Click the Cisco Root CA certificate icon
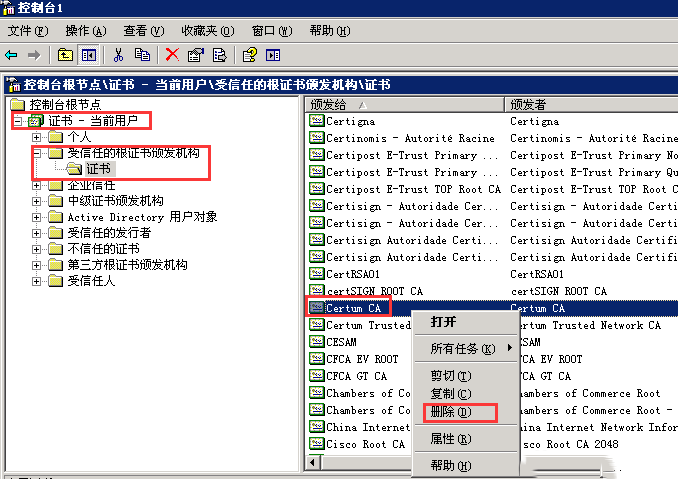678x479 pixels. [x=317, y=444]
